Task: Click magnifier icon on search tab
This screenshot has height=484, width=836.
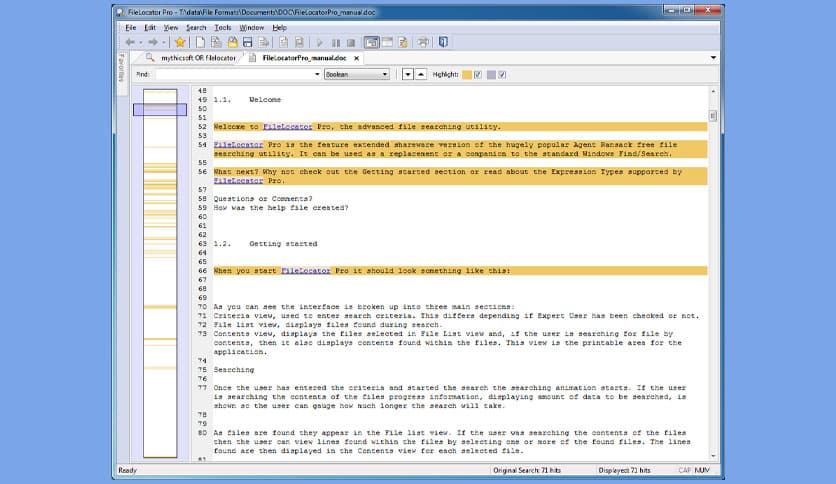Action: [x=150, y=58]
